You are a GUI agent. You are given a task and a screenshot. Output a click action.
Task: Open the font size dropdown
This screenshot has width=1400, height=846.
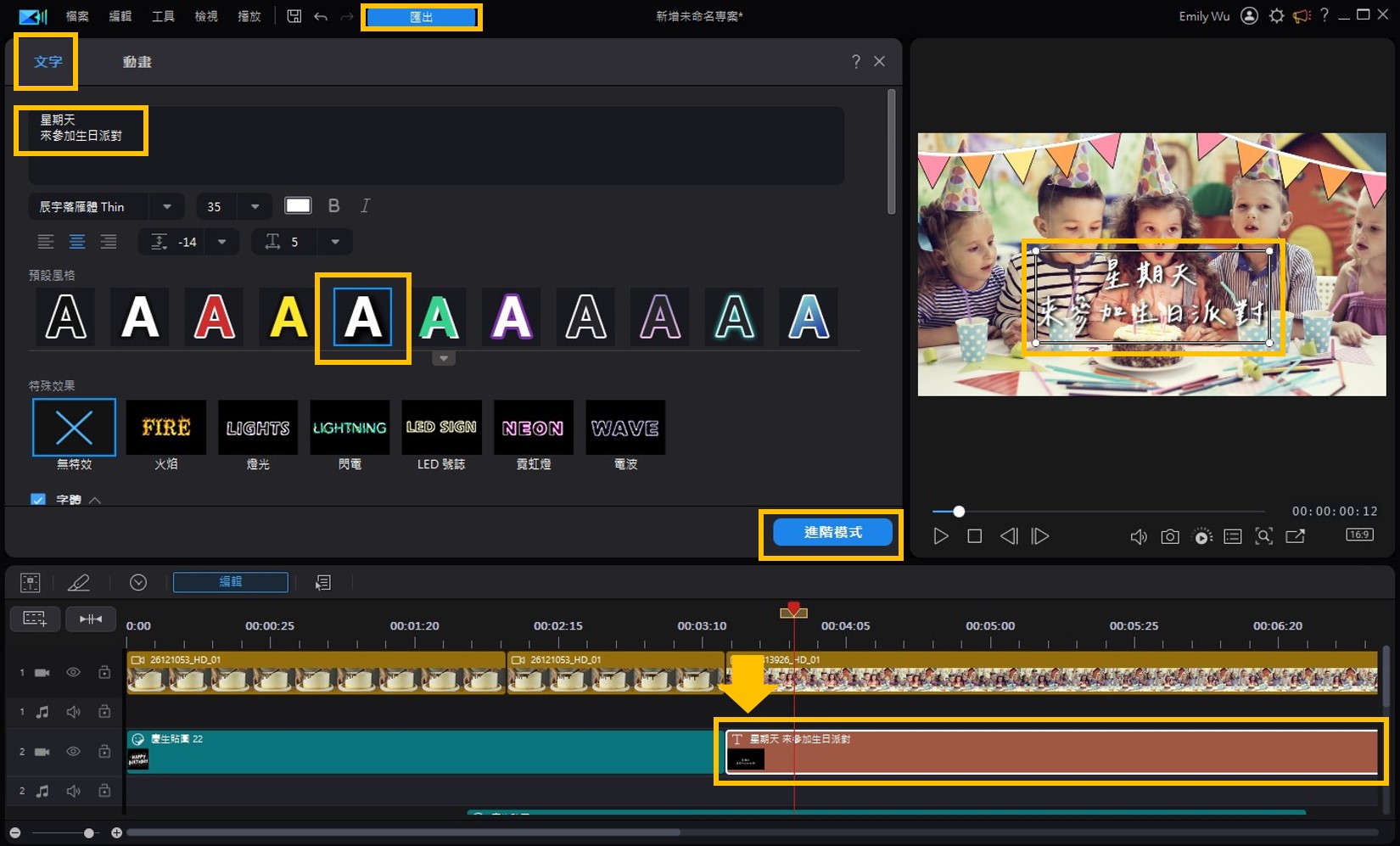pyautogui.click(x=255, y=206)
